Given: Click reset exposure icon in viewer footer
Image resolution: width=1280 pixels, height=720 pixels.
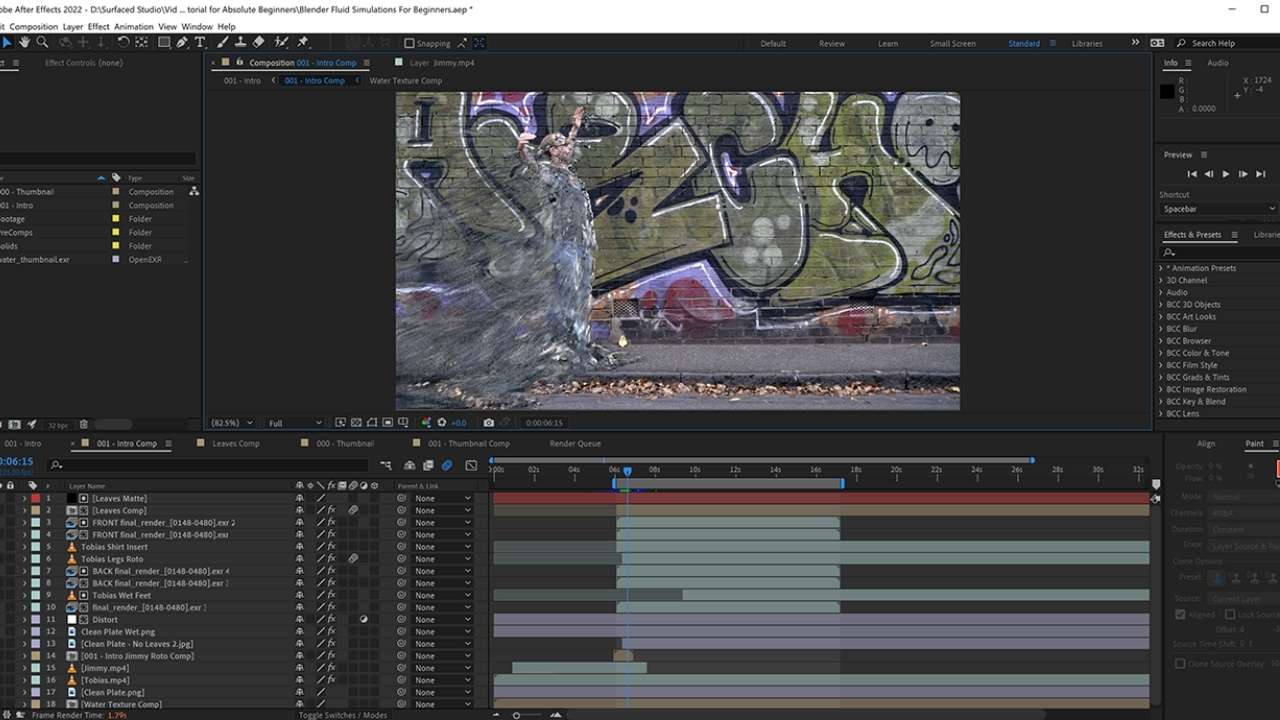Looking at the screenshot, I should (443, 423).
